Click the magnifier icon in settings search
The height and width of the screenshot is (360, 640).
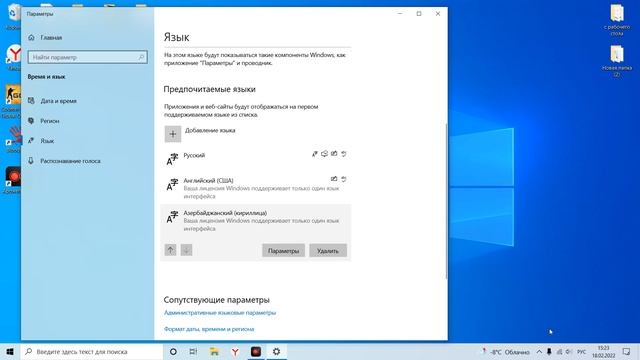141,57
